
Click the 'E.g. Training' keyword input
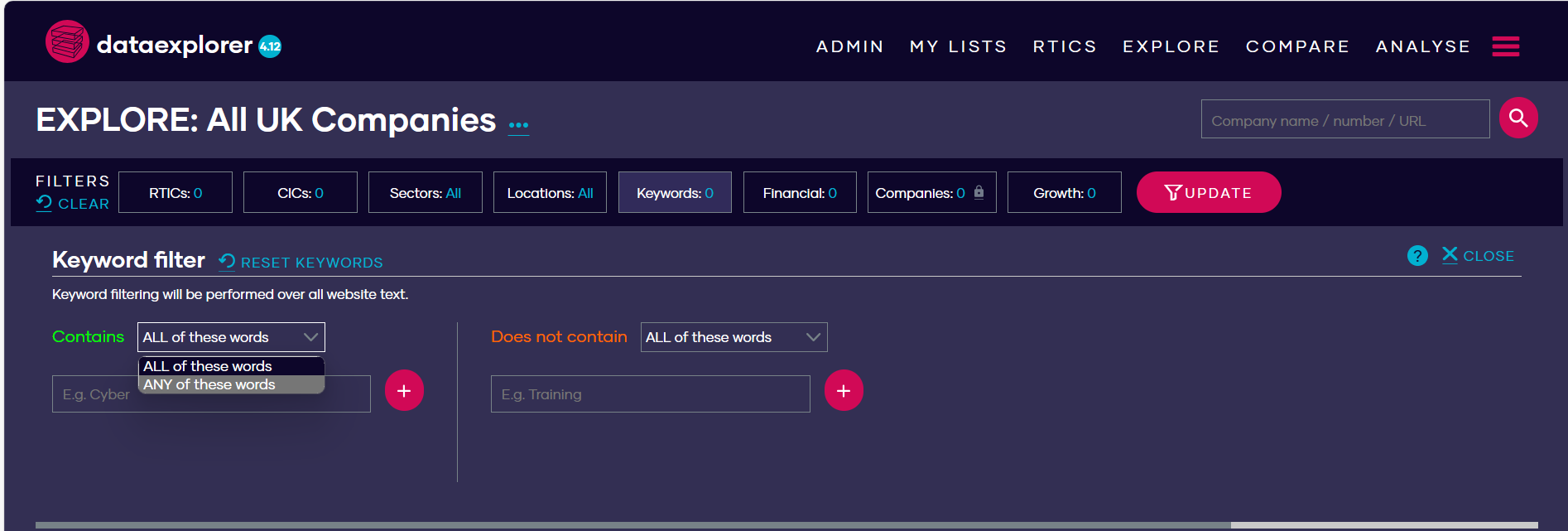click(651, 394)
